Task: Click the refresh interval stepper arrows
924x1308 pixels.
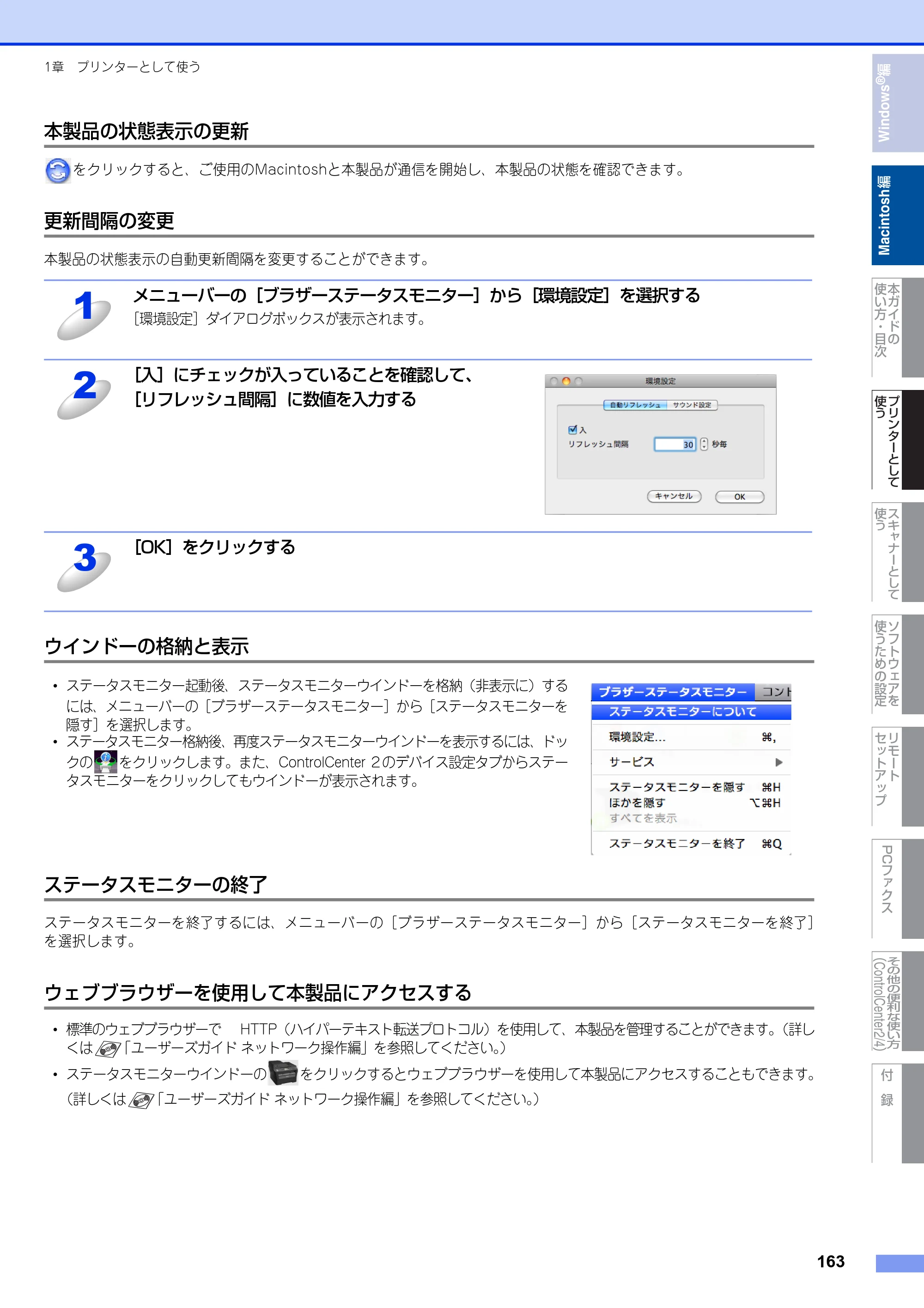Action: (704, 444)
